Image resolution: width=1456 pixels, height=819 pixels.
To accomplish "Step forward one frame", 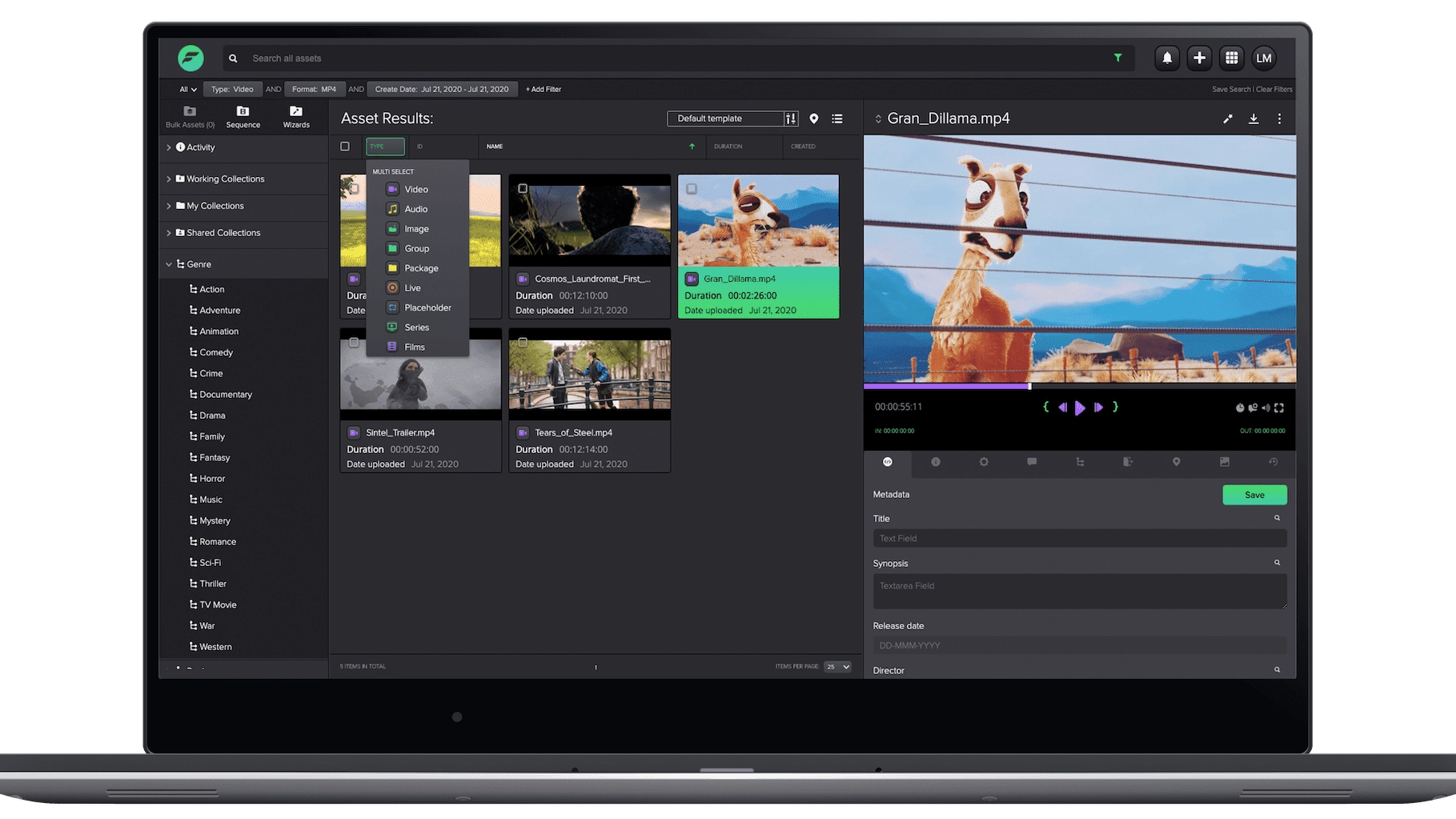I will click(x=1098, y=407).
